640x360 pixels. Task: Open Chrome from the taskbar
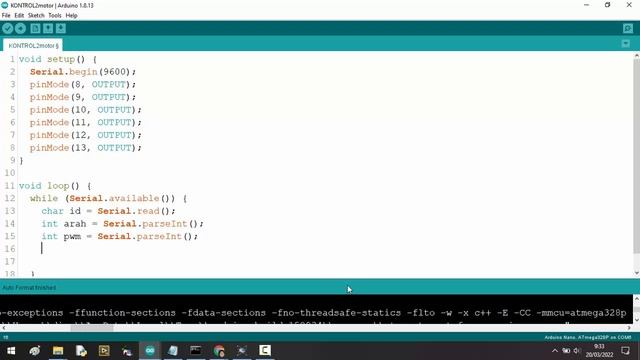pos(219,351)
